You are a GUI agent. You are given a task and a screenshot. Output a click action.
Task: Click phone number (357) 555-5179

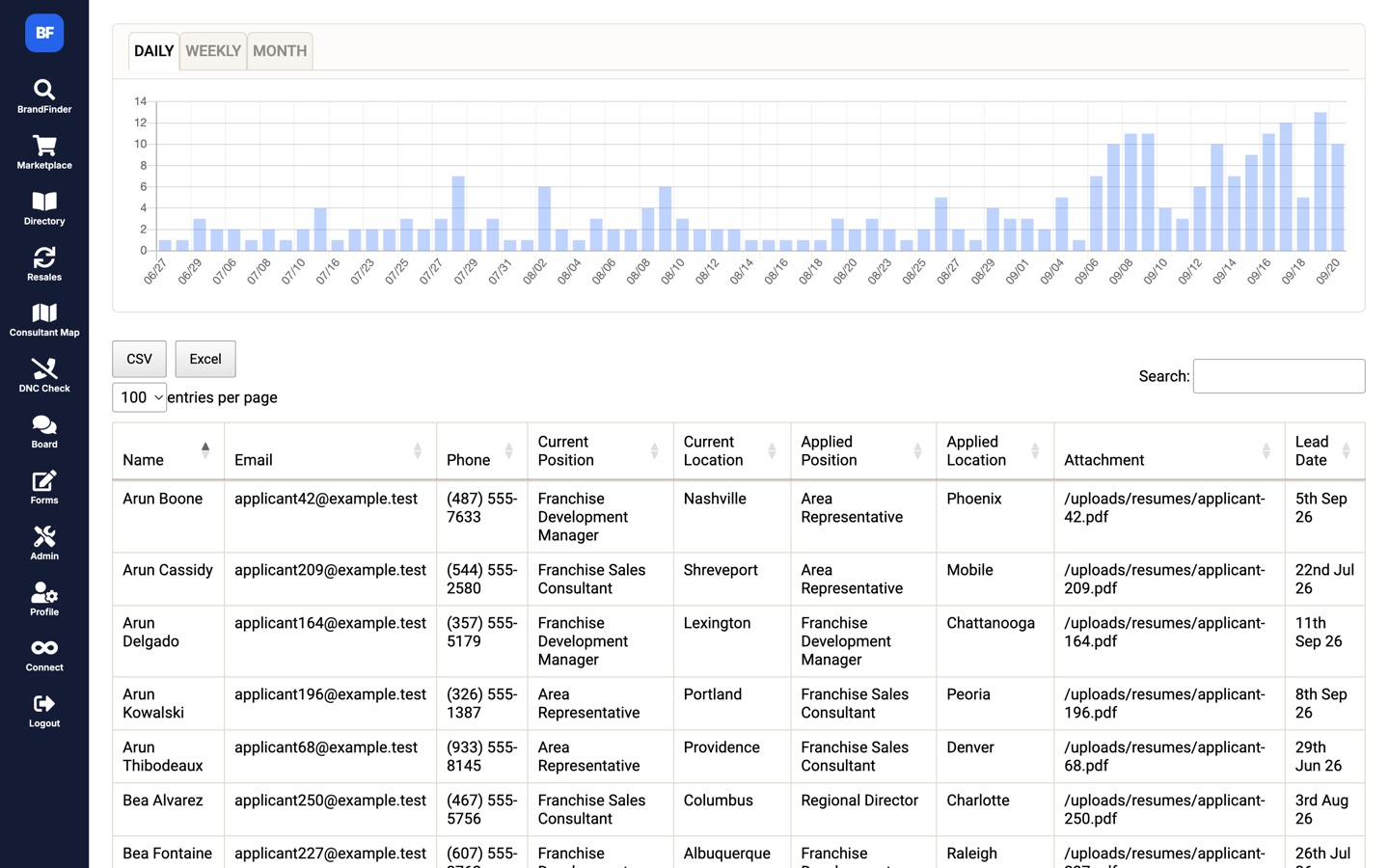[x=482, y=632]
